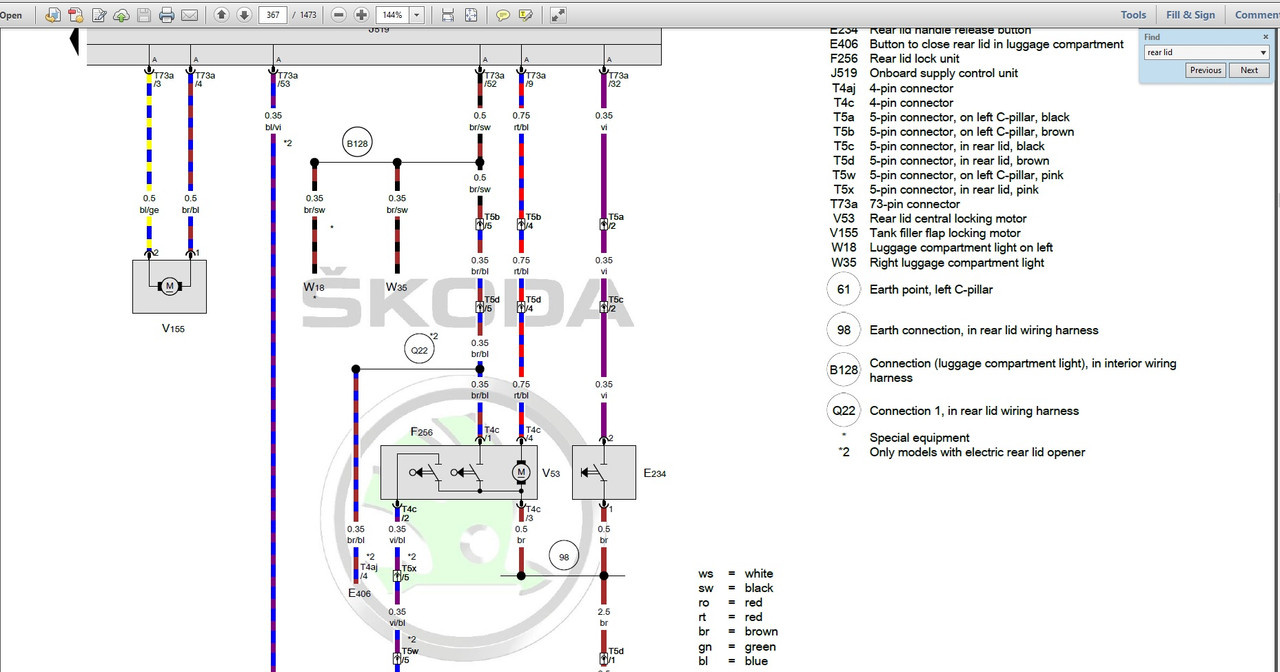Add a sticky note comment
This screenshot has width=1280, height=672.
tap(503, 15)
